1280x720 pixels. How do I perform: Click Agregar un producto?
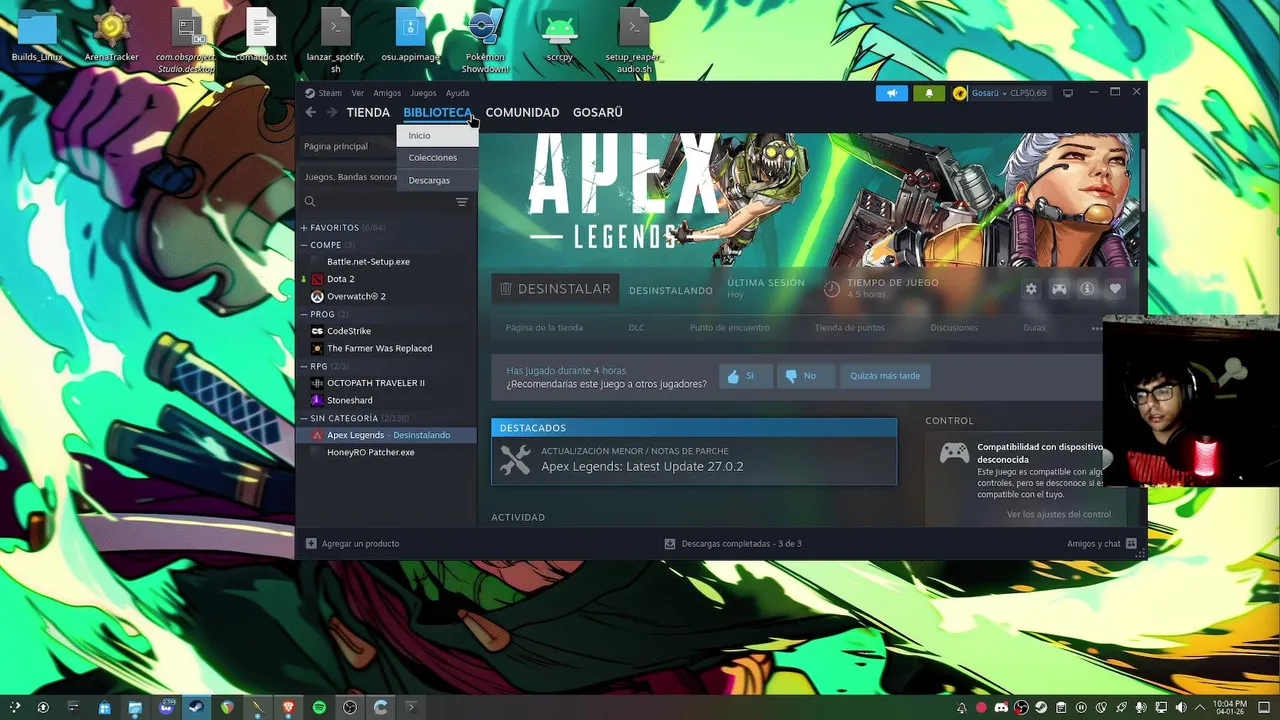(x=352, y=544)
